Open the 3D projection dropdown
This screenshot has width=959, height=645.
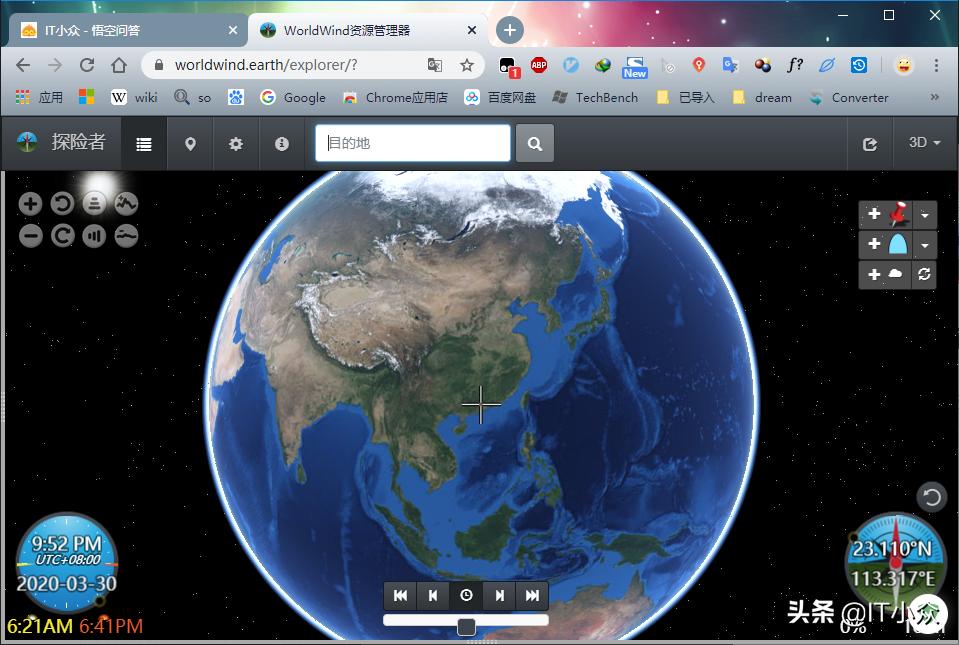point(924,143)
